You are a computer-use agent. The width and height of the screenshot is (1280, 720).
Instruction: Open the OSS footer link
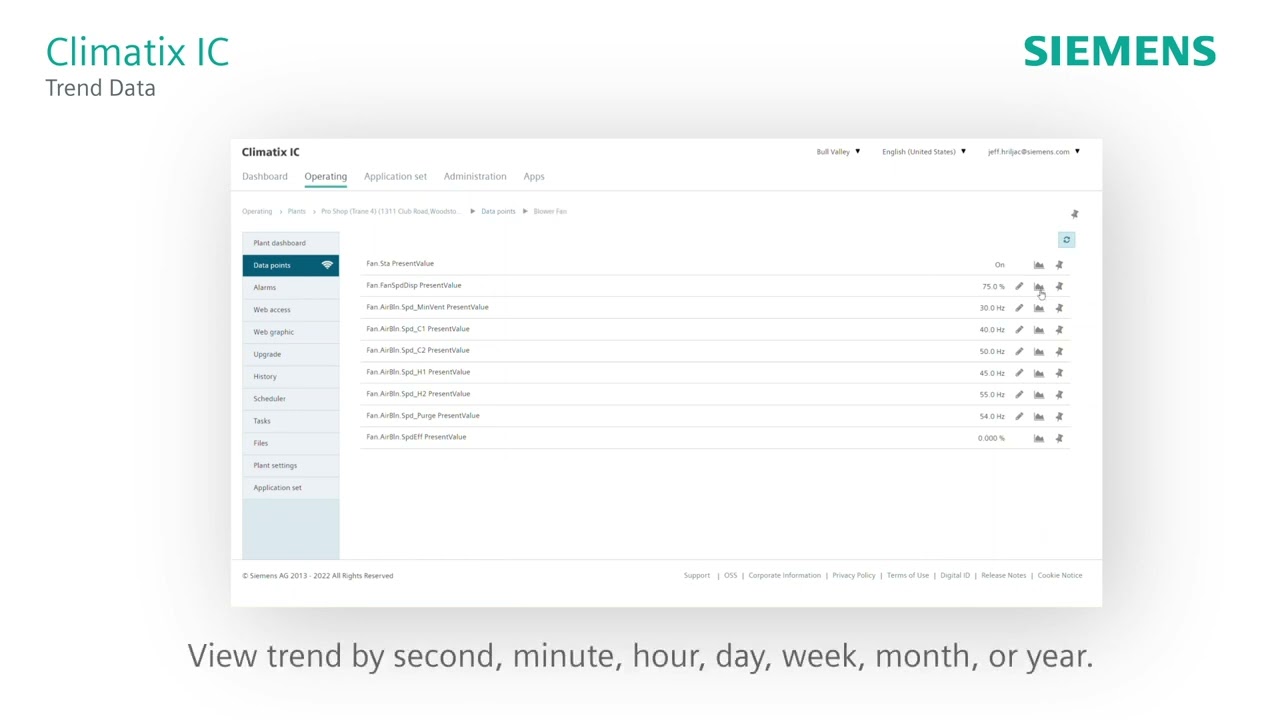pyautogui.click(x=731, y=576)
